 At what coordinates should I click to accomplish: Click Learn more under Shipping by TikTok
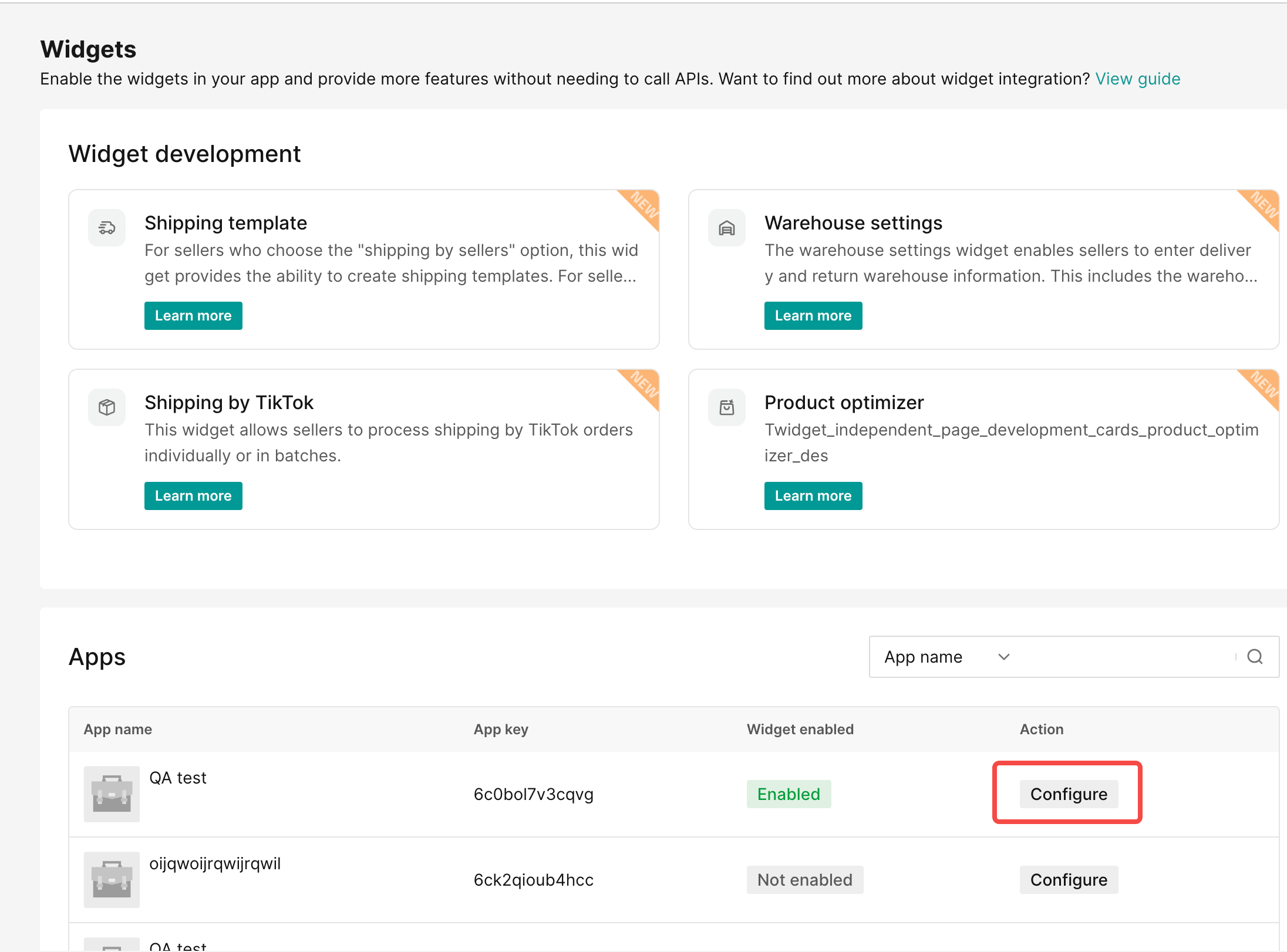click(193, 496)
